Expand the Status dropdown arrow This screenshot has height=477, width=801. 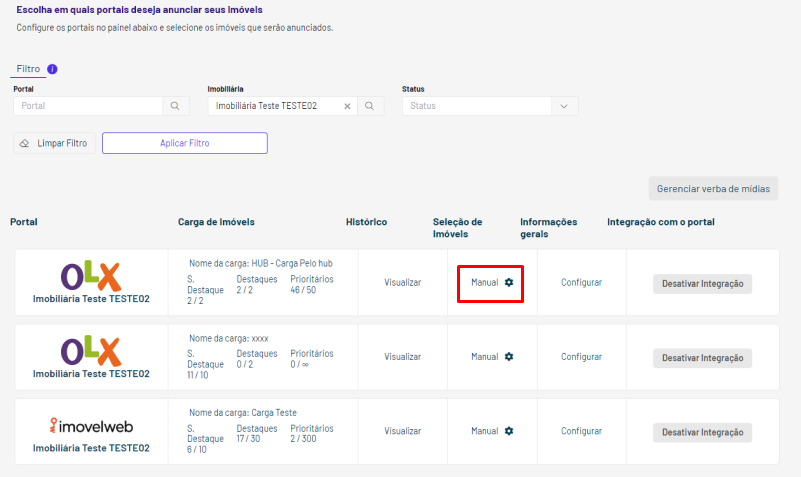click(x=564, y=106)
